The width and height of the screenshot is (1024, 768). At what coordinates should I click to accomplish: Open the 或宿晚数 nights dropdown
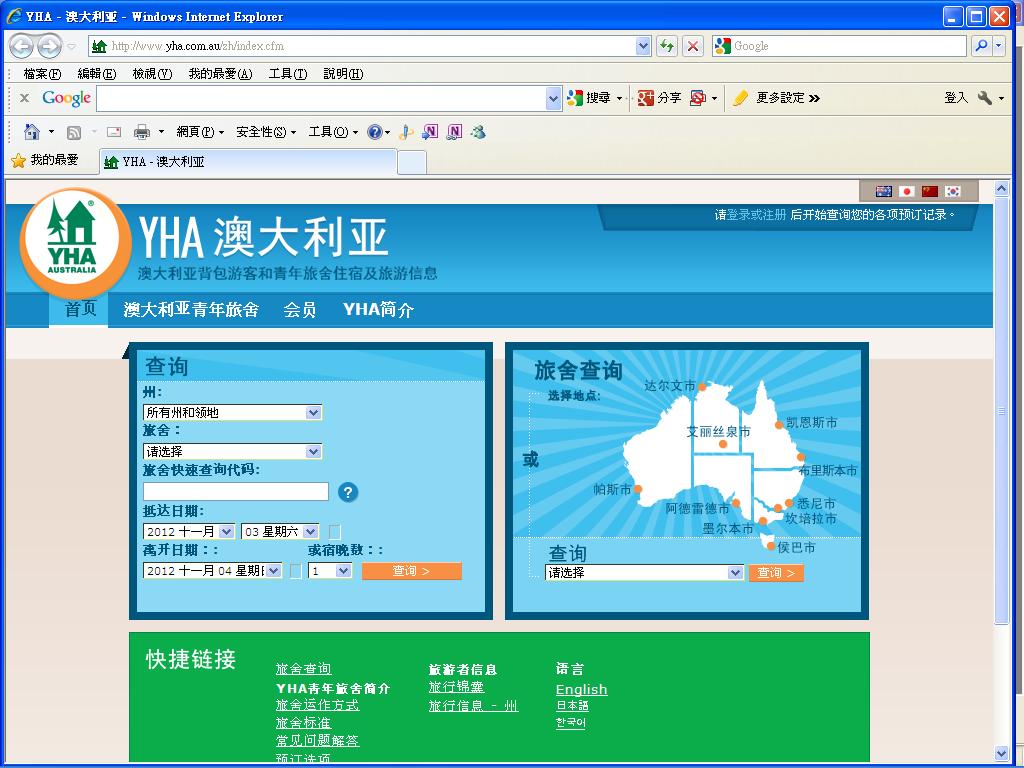point(330,571)
